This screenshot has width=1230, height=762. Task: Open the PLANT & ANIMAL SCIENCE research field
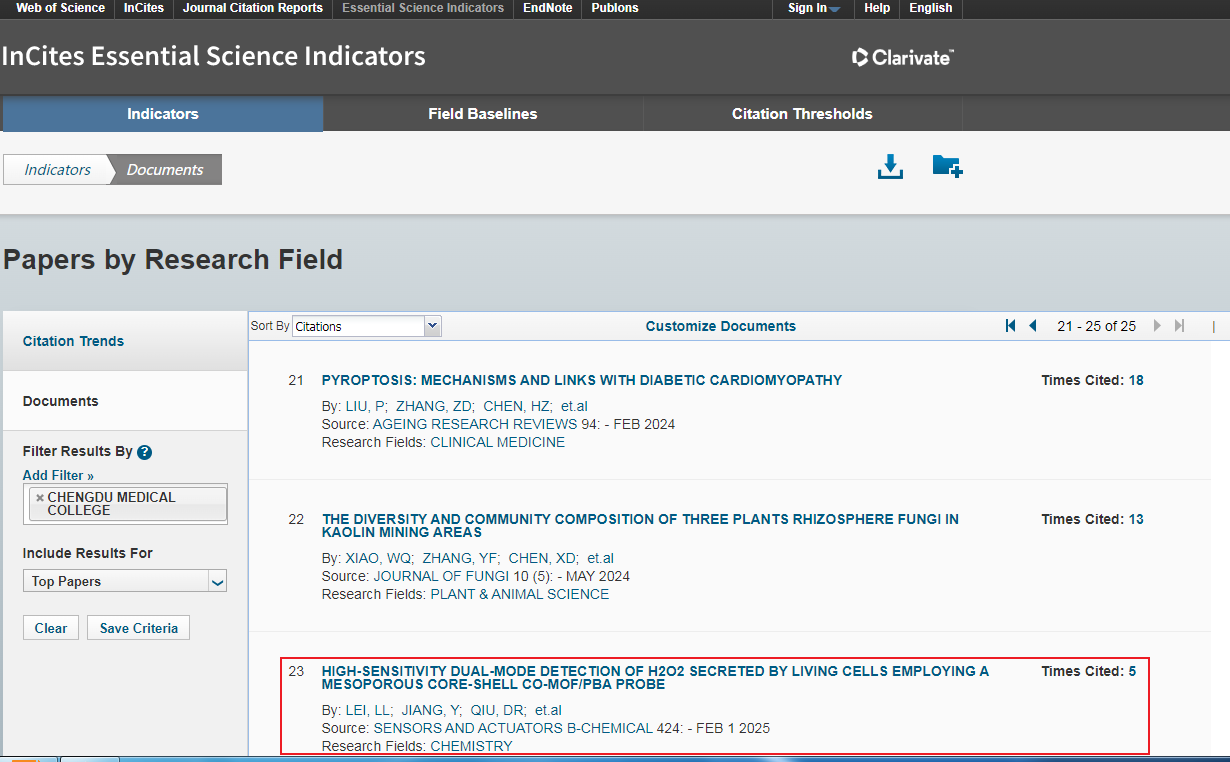coord(519,594)
